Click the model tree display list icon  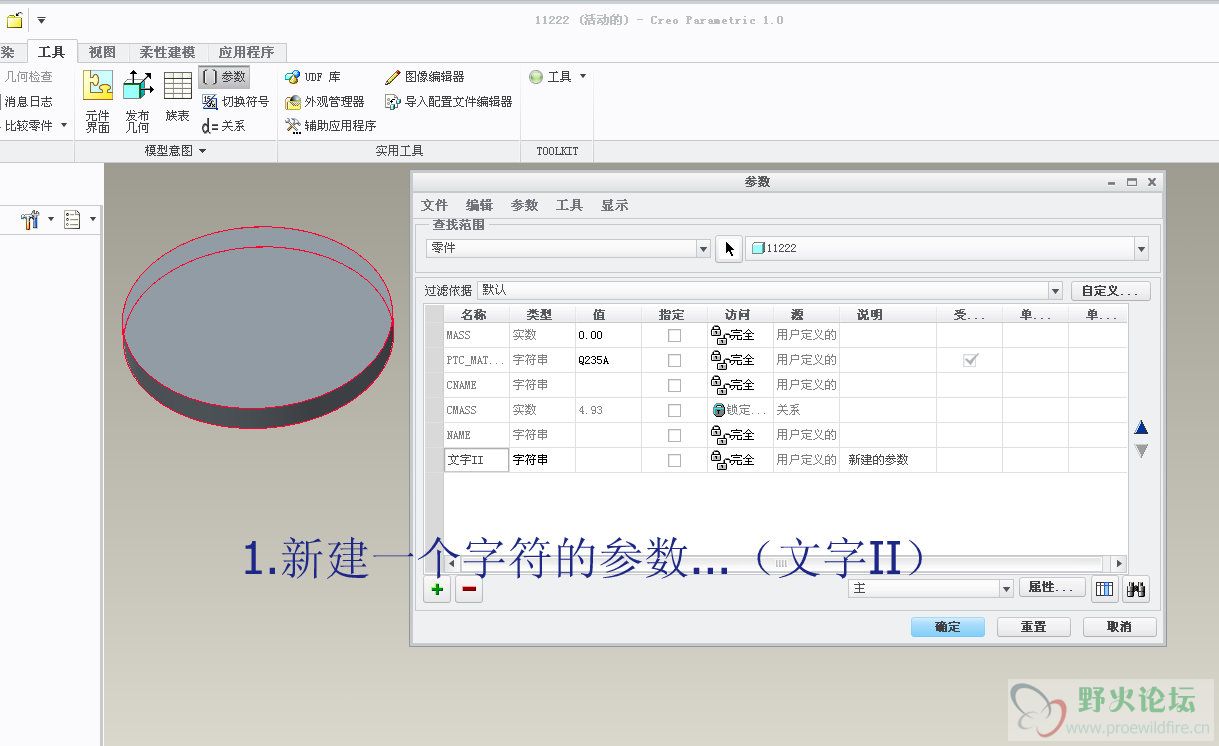(x=72, y=219)
